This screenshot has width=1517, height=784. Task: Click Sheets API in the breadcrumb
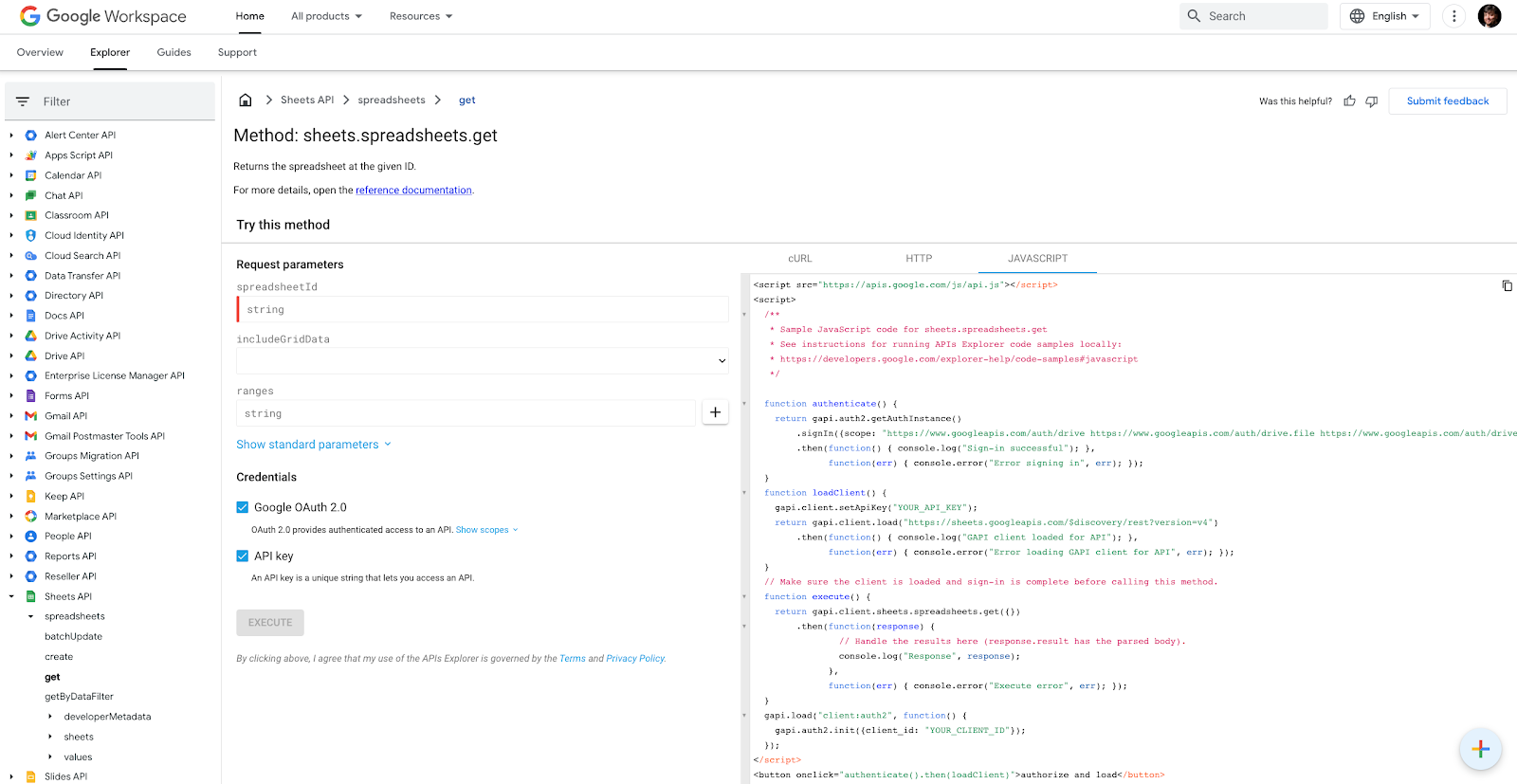(307, 100)
